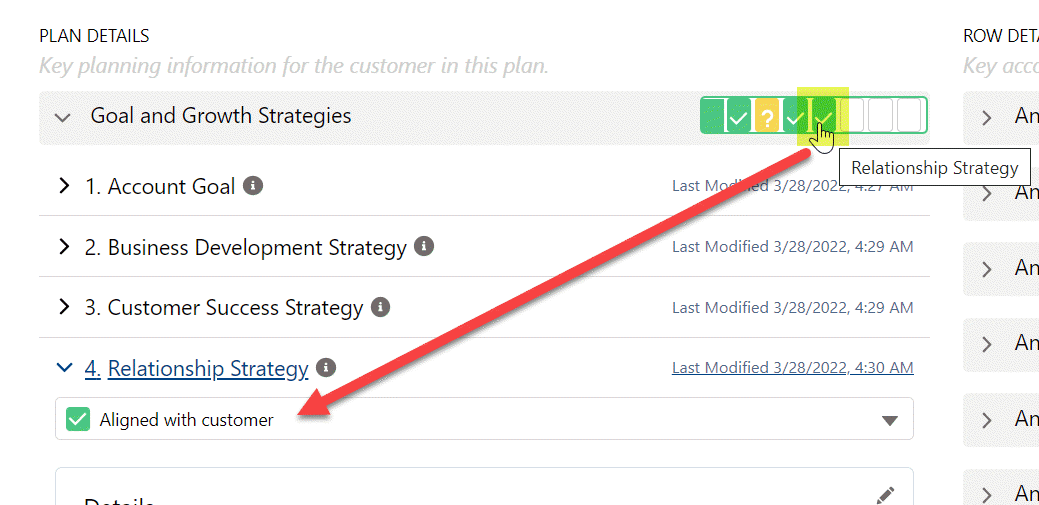1039x505 pixels.
Task: Click info icon beside Relationship Strategy
Action: point(326,367)
